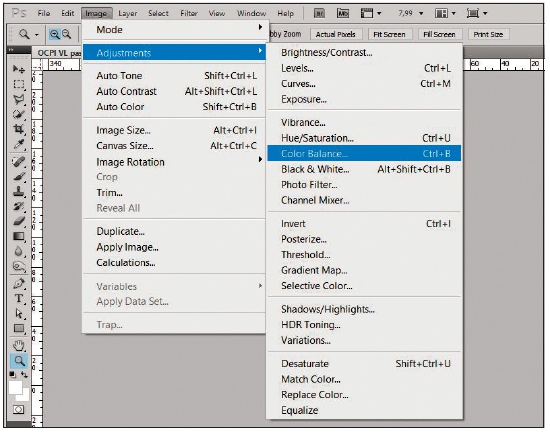Screen dimensions: 550x432
Task: Choose Brightness/Contrast adjustment
Action: pyautogui.click(x=364, y=53)
